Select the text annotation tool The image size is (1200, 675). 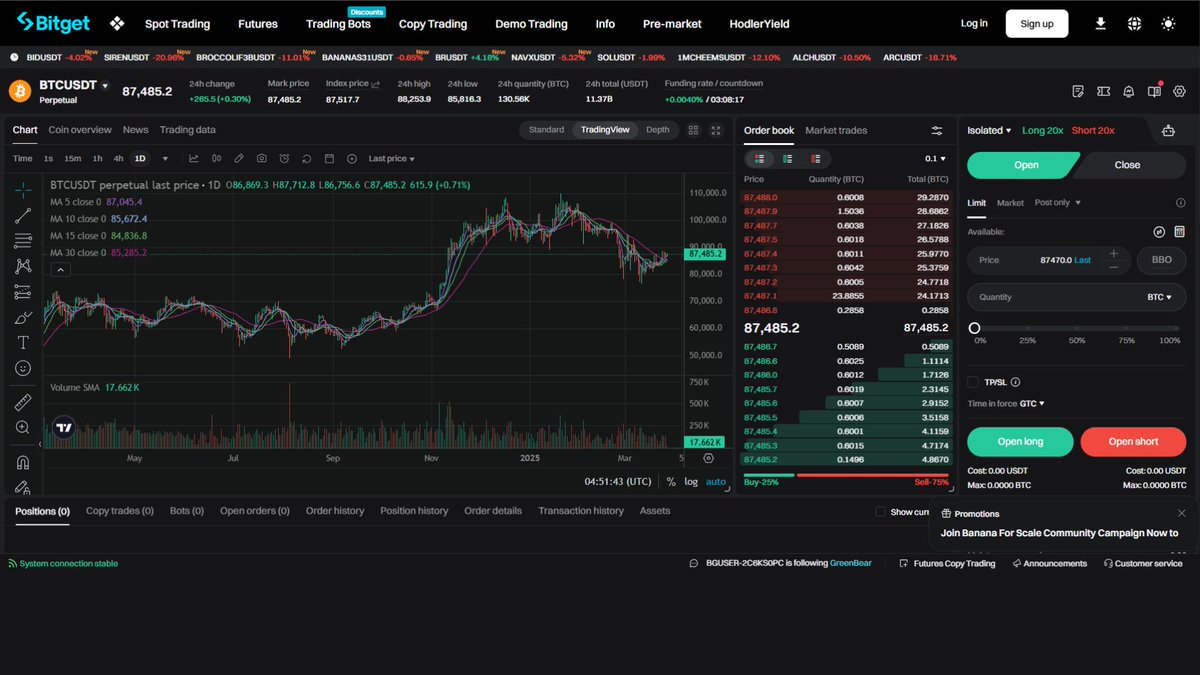pyautogui.click(x=23, y=343)
